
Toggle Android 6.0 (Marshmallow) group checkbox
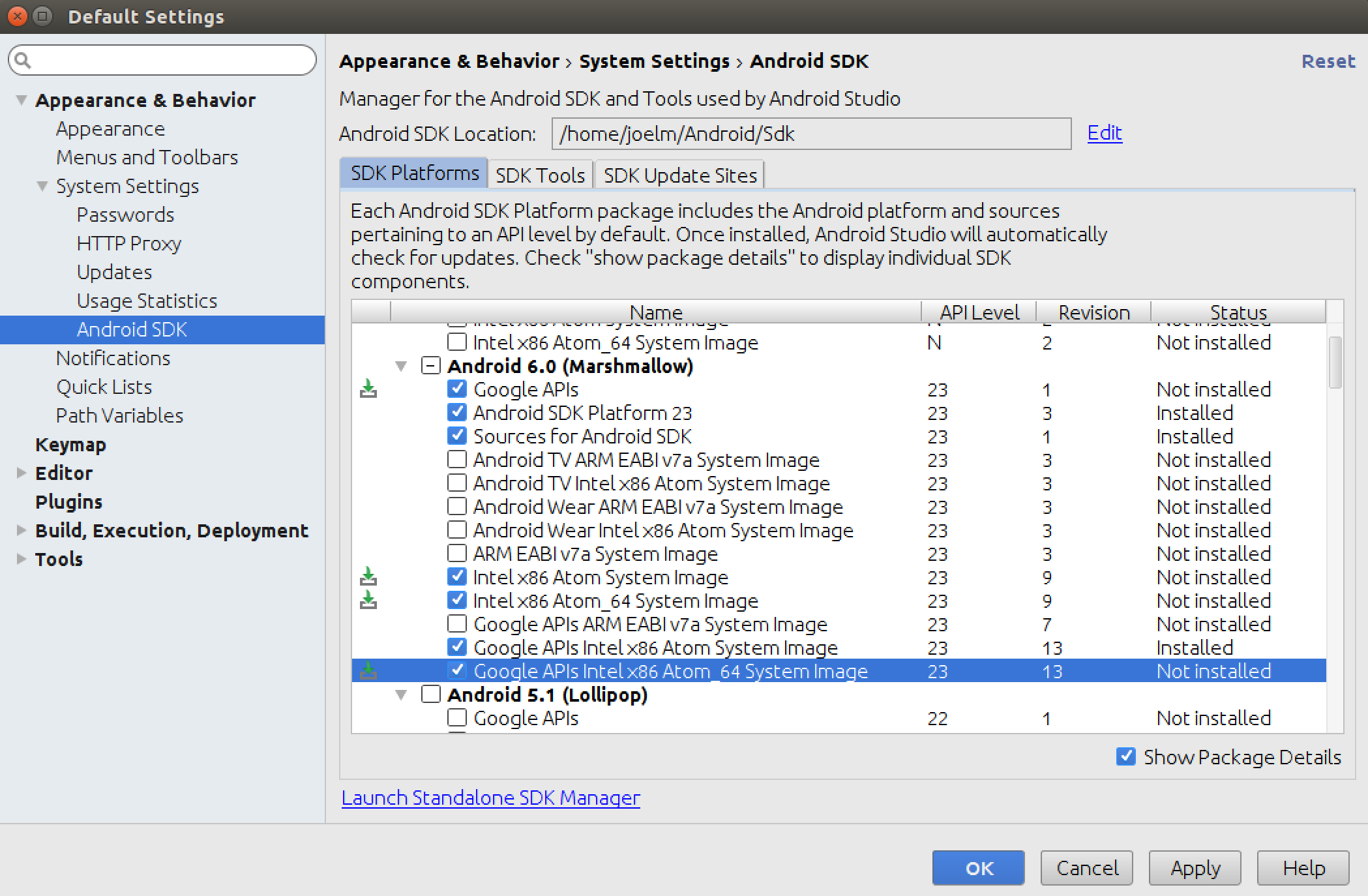(x=430, y=366)
